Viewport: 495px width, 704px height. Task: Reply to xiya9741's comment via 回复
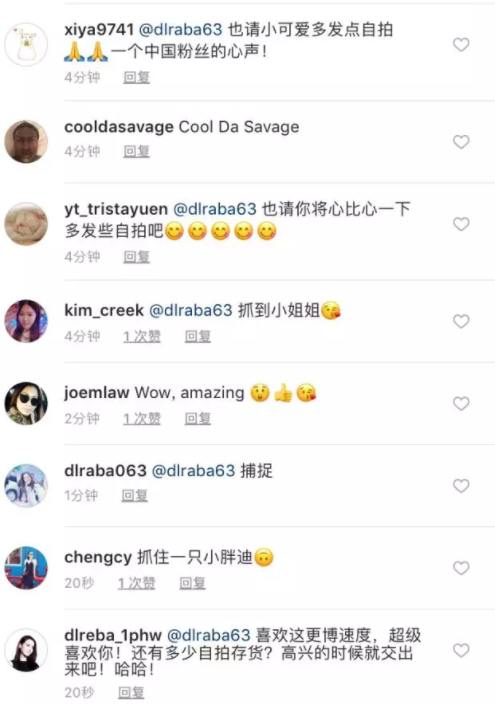coord(137,78)
